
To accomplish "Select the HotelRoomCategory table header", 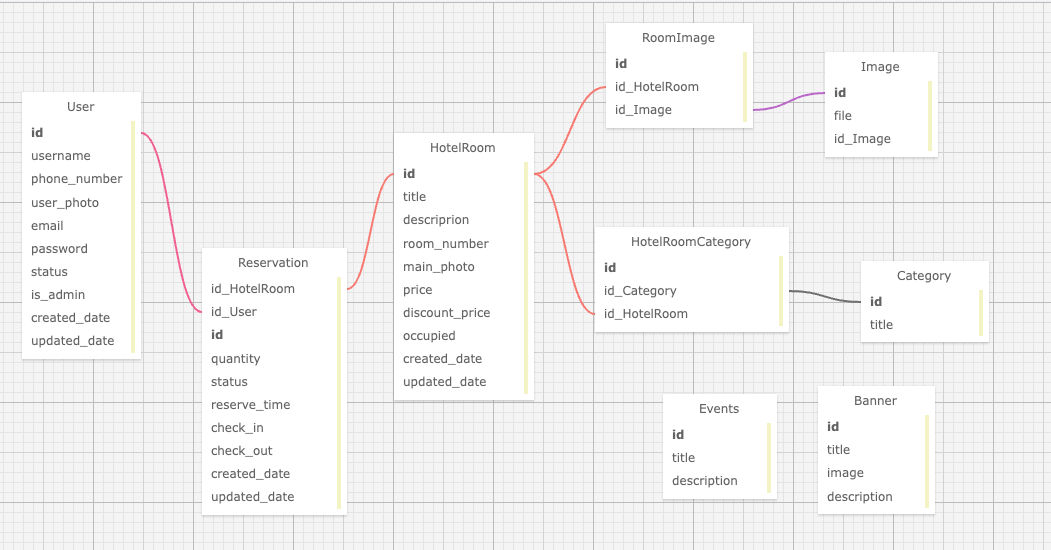I will pyautogui.click(x=690, y=242).
